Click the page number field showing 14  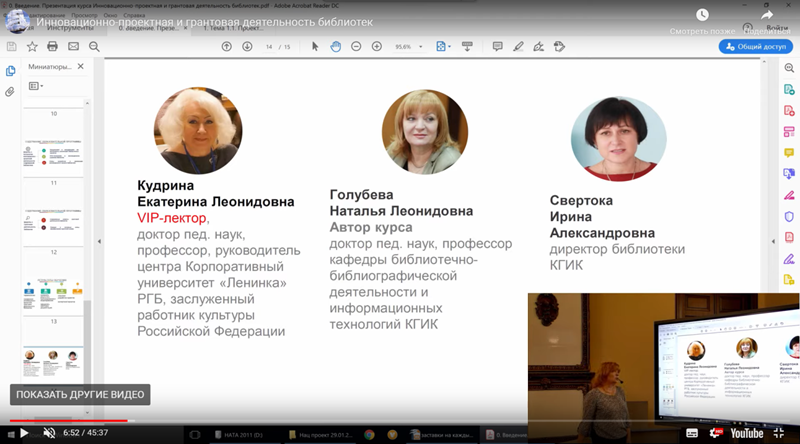tap(269, 46)
